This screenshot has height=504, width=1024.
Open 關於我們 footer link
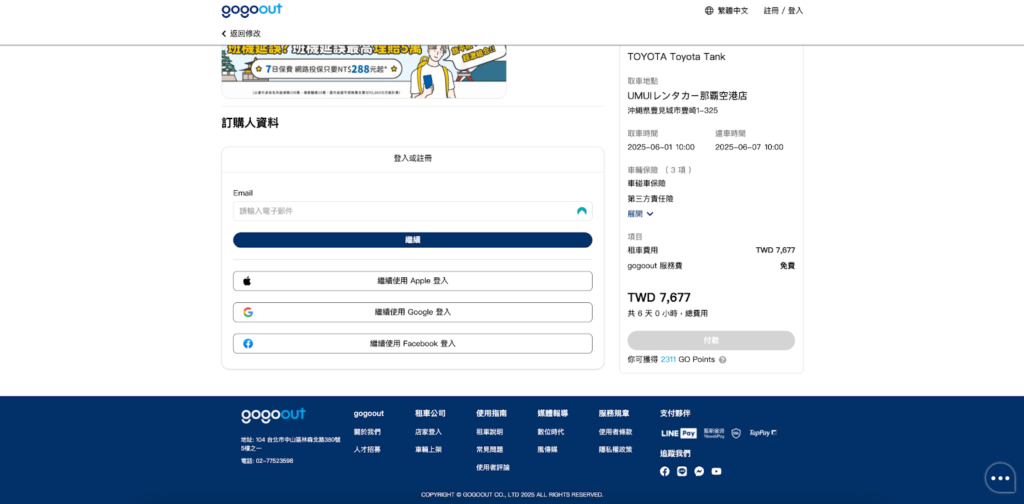pyautogui.click(x=367, y=432)
